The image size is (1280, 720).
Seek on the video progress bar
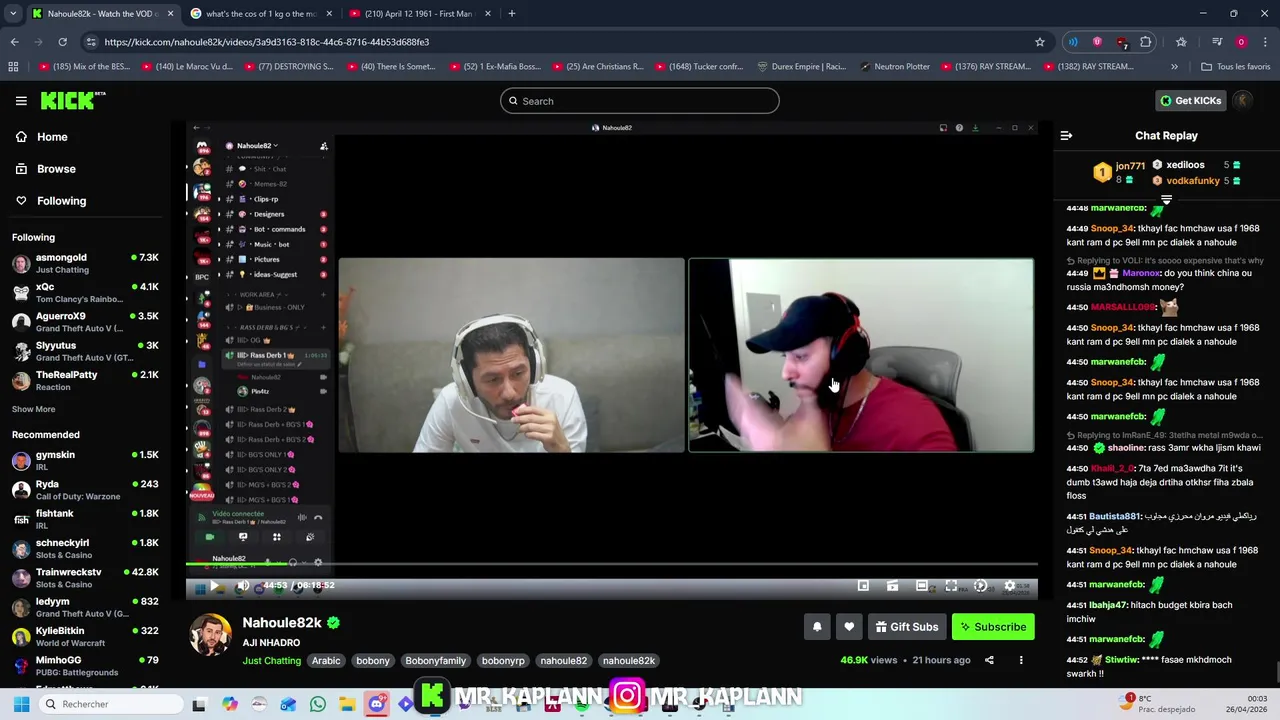pyautogui.click(x=611, y=564)
